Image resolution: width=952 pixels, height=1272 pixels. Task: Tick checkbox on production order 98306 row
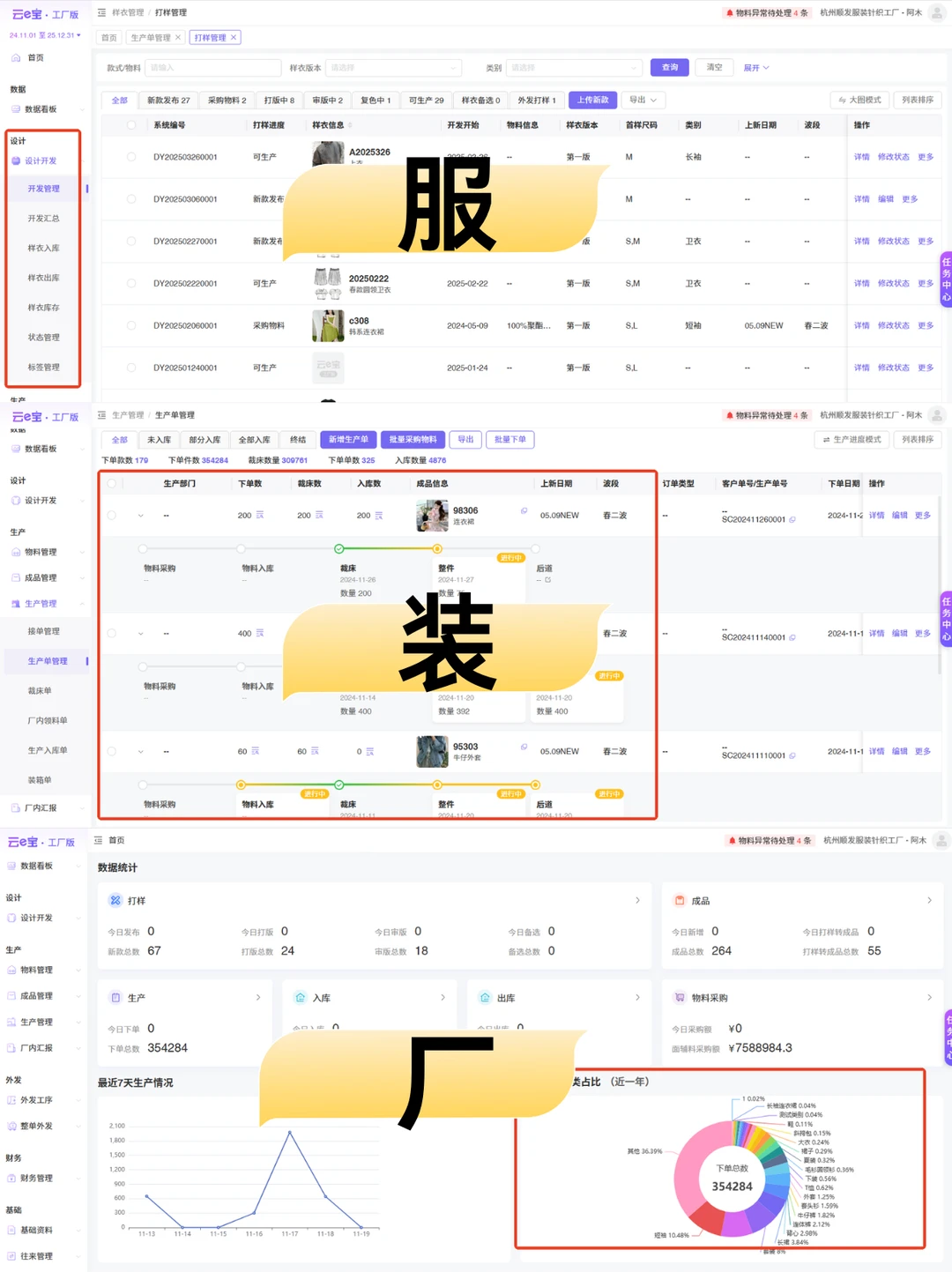pos(113,515)
